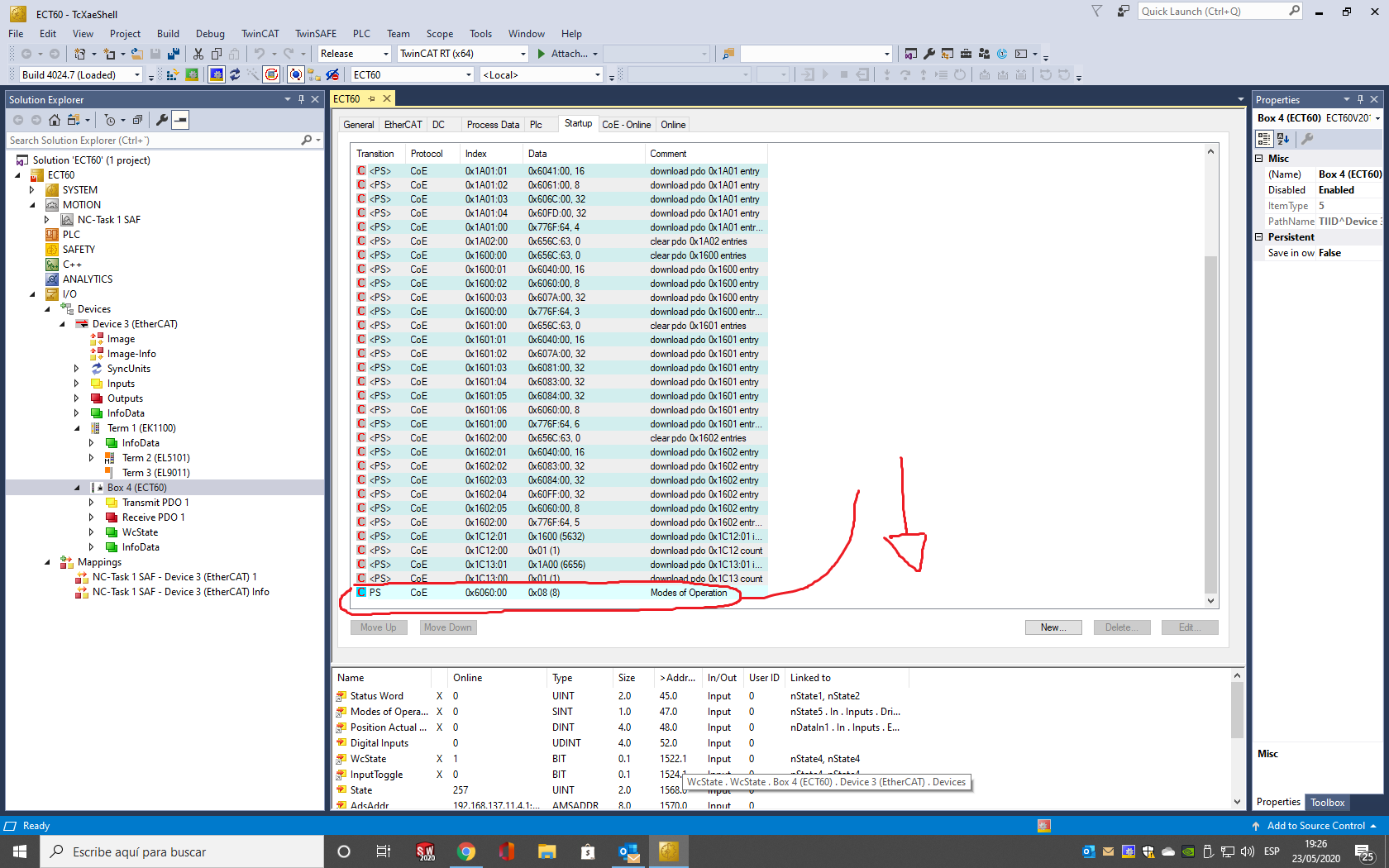
Task: Open the Release configuration dropdown
Action: point(355,54)
